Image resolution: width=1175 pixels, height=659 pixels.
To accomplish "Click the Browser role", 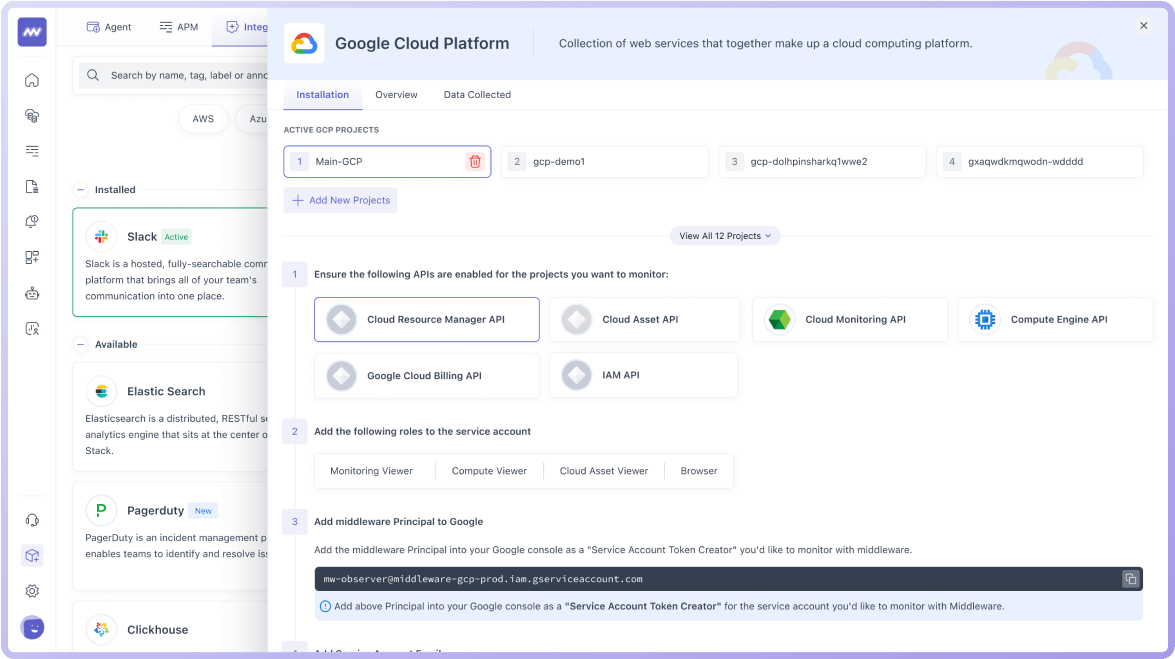I will click(699, 471).
